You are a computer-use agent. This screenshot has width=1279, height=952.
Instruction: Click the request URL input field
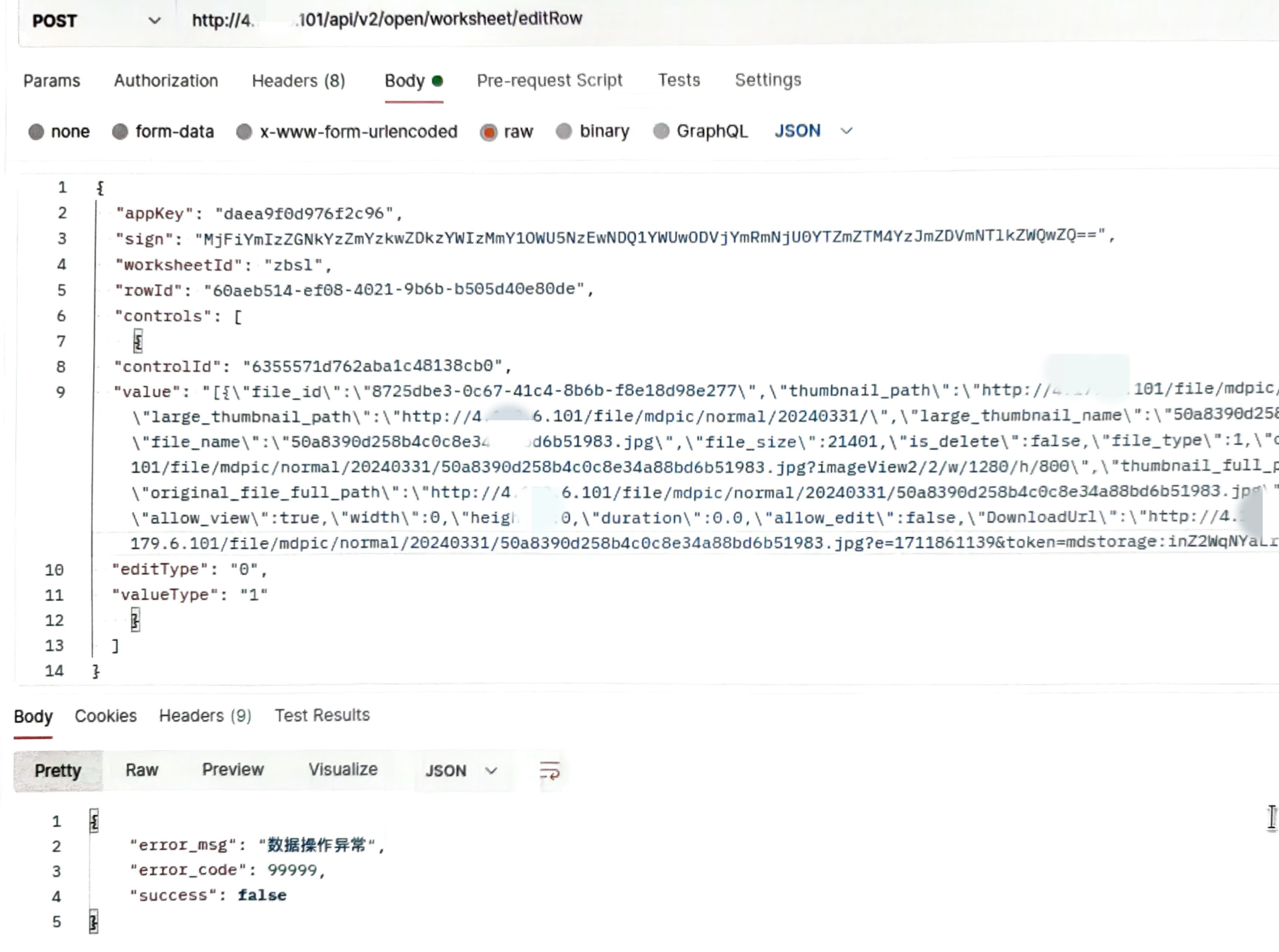tap(691, 20)
